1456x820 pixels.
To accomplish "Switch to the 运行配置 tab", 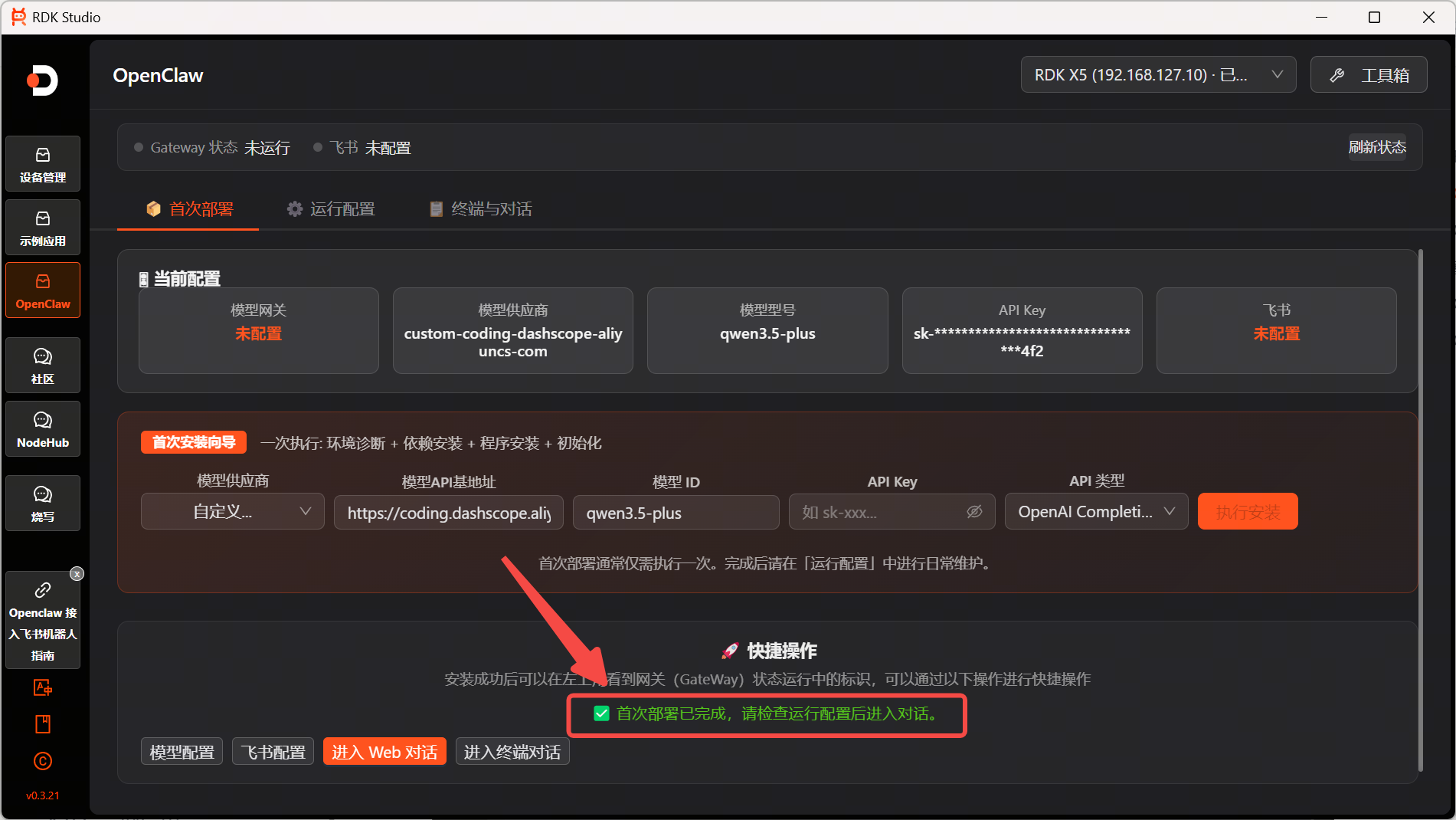I will (x=331, y=209).
